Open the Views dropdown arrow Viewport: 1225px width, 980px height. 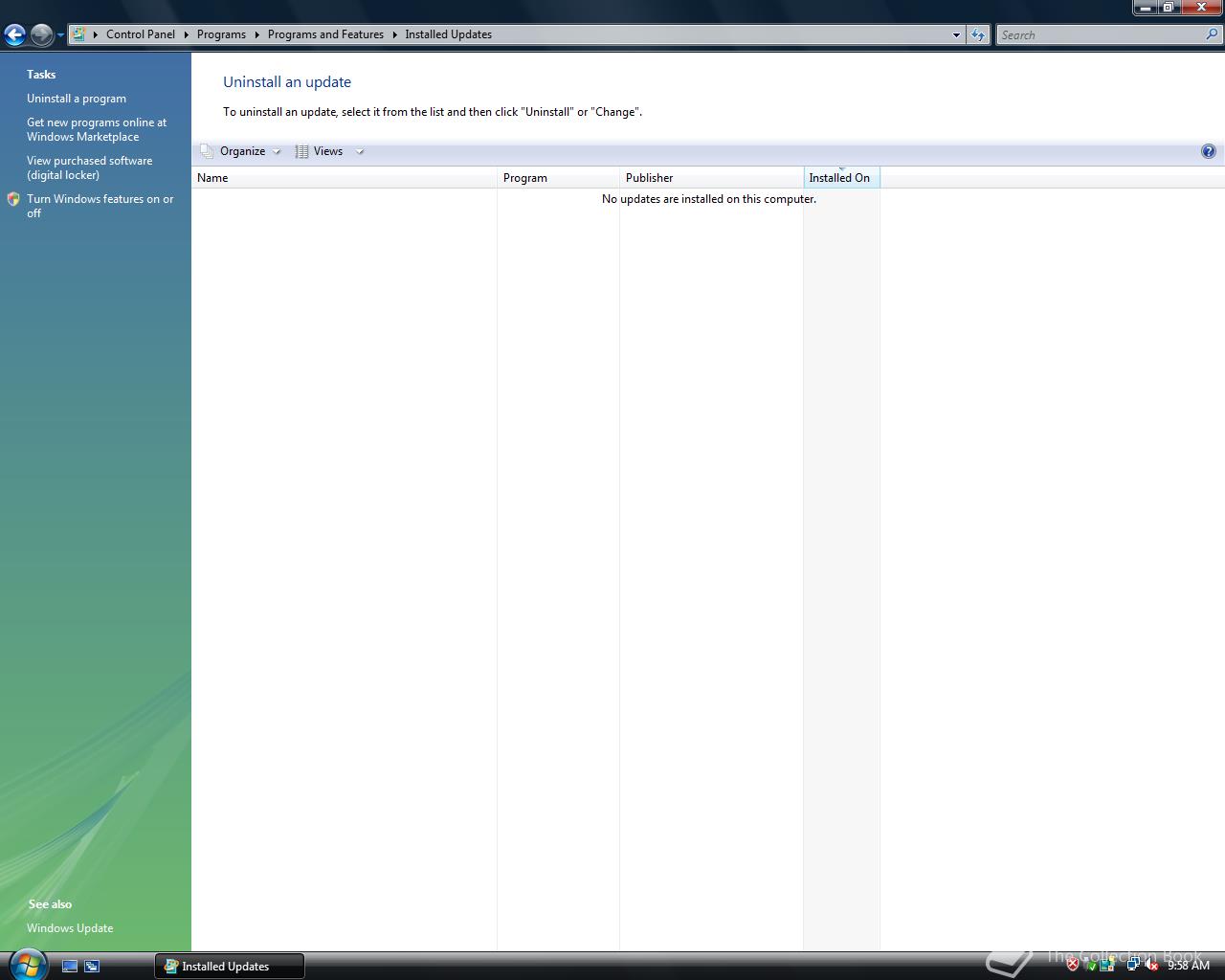click(x=360, y=151)
